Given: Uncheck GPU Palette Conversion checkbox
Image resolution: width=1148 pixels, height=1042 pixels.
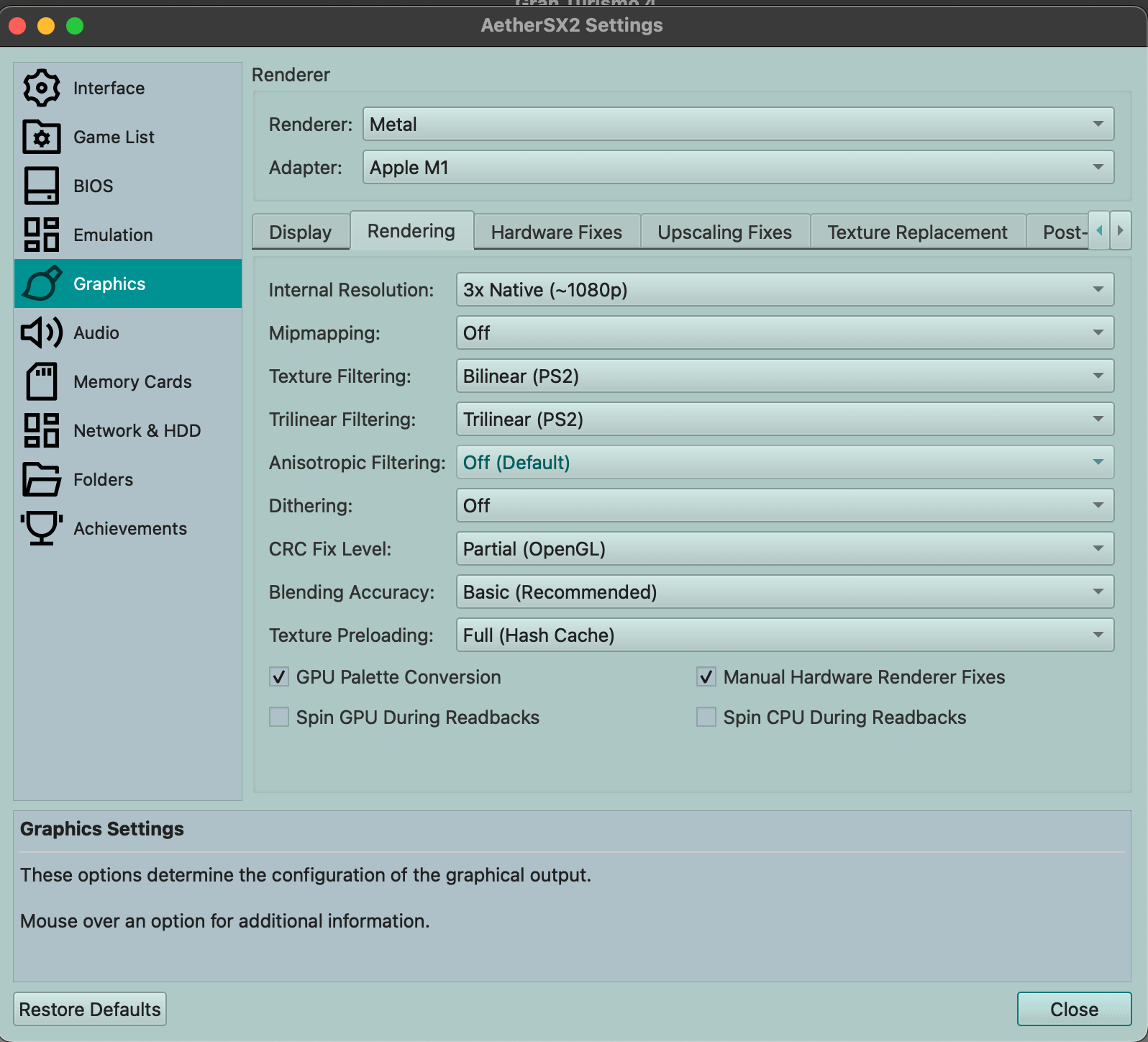Looking at the screenshot, I should coord(279,677).
